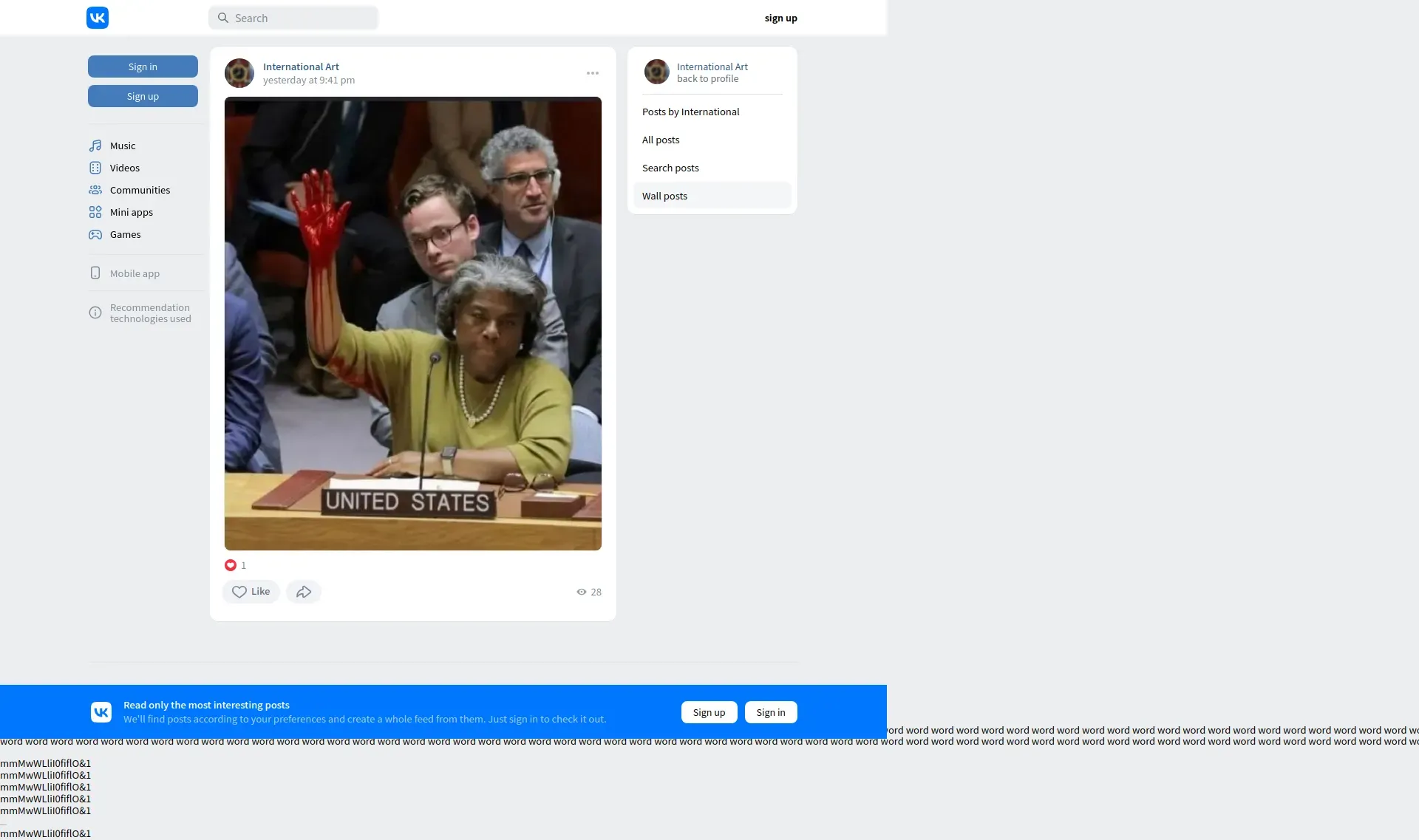The image size is (1419, 840).
Task: Click the post timestamp yesterday at 9:41 pm
Action: pyautogui.click(x=309, y=80)
